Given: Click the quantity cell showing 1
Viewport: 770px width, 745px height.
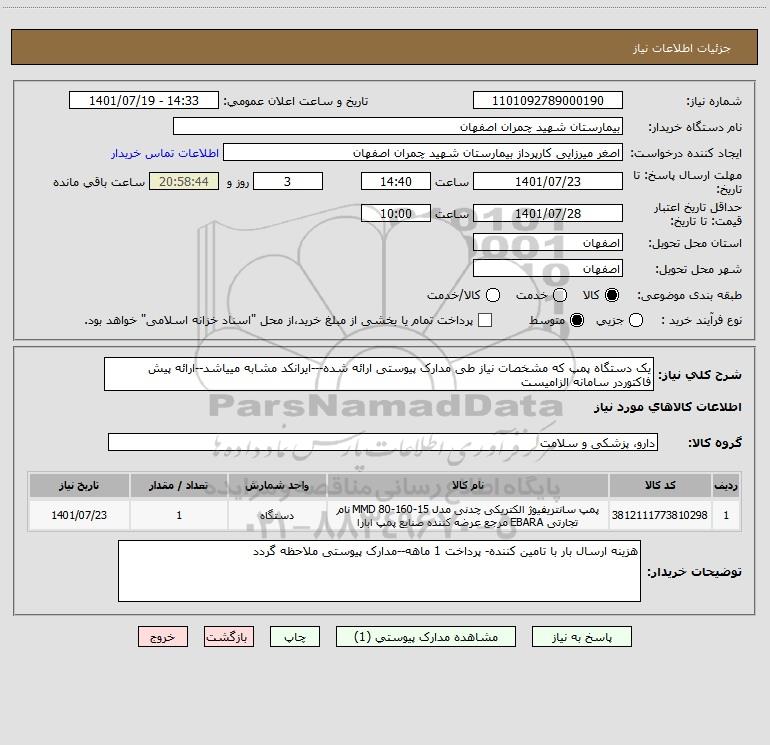Looking at the screenshot, I should click(179, 515).
